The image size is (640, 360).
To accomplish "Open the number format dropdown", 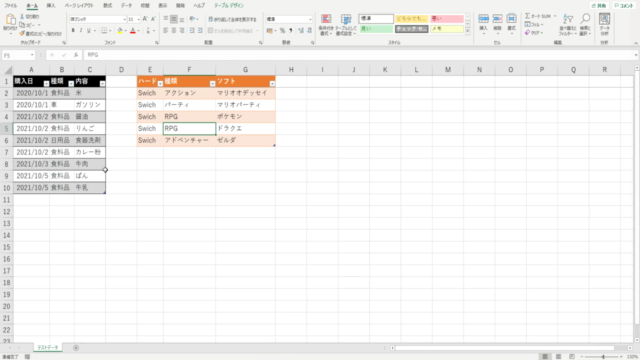I will point(310,19).
